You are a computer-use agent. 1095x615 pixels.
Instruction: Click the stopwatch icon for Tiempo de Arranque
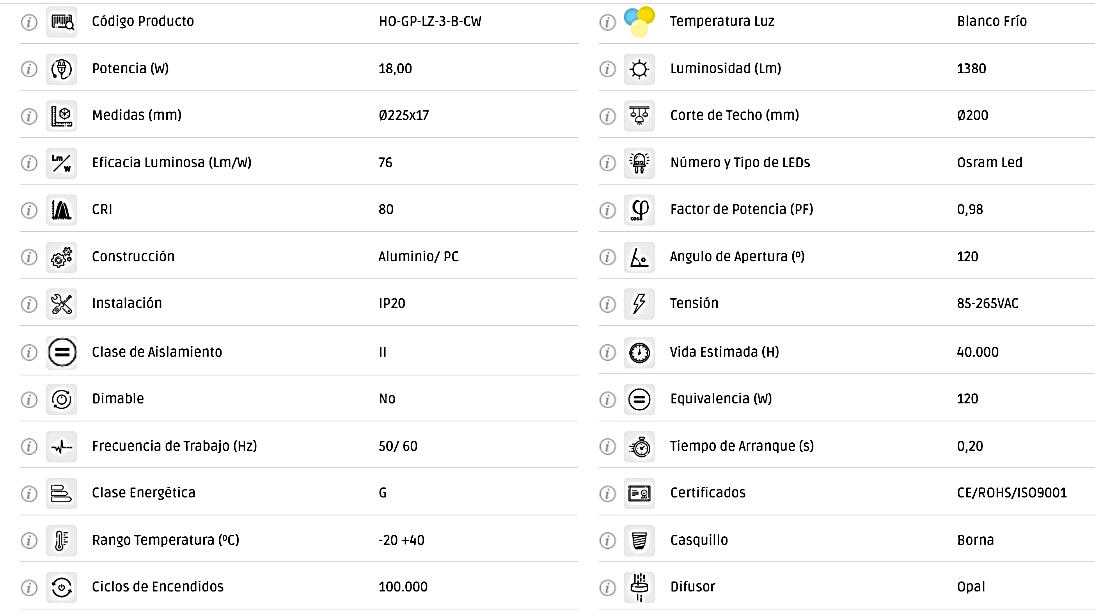click(639, 446)
